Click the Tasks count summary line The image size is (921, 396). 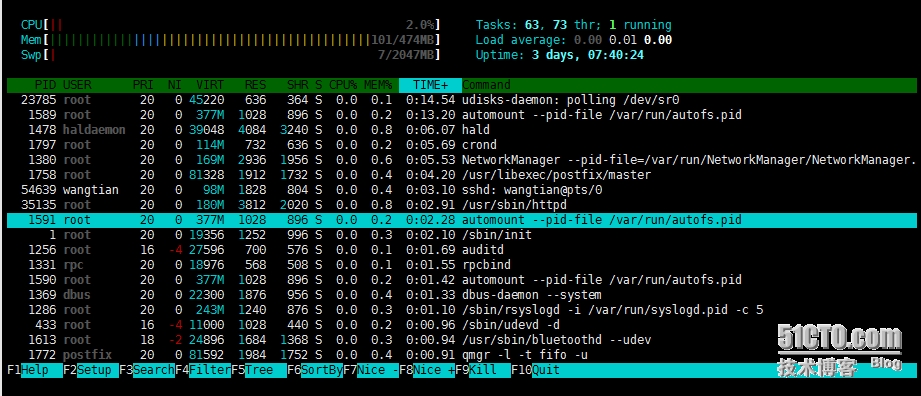tap(573, 25)
